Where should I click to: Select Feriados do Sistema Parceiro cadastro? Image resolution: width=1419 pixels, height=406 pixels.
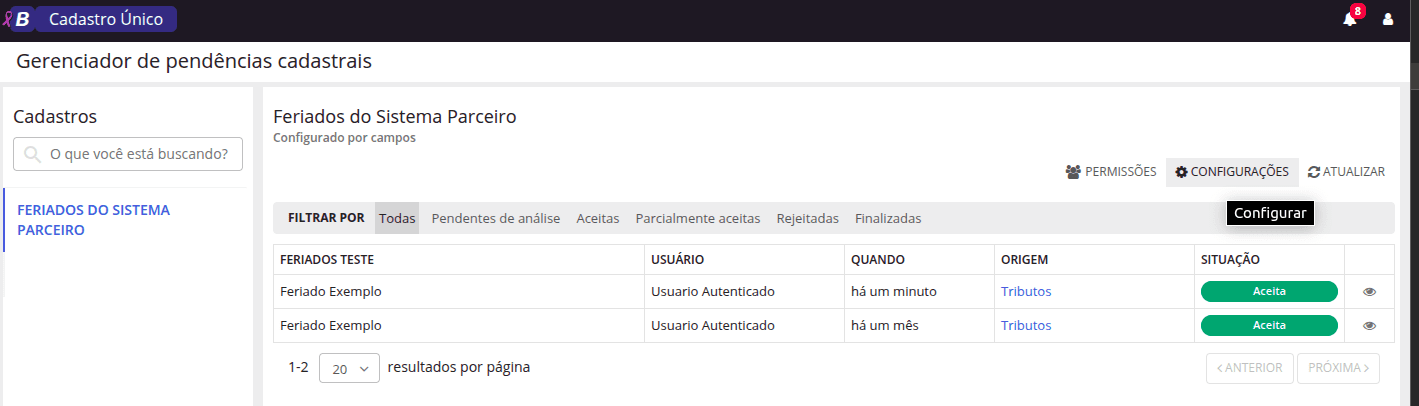[x=93, y=220]
